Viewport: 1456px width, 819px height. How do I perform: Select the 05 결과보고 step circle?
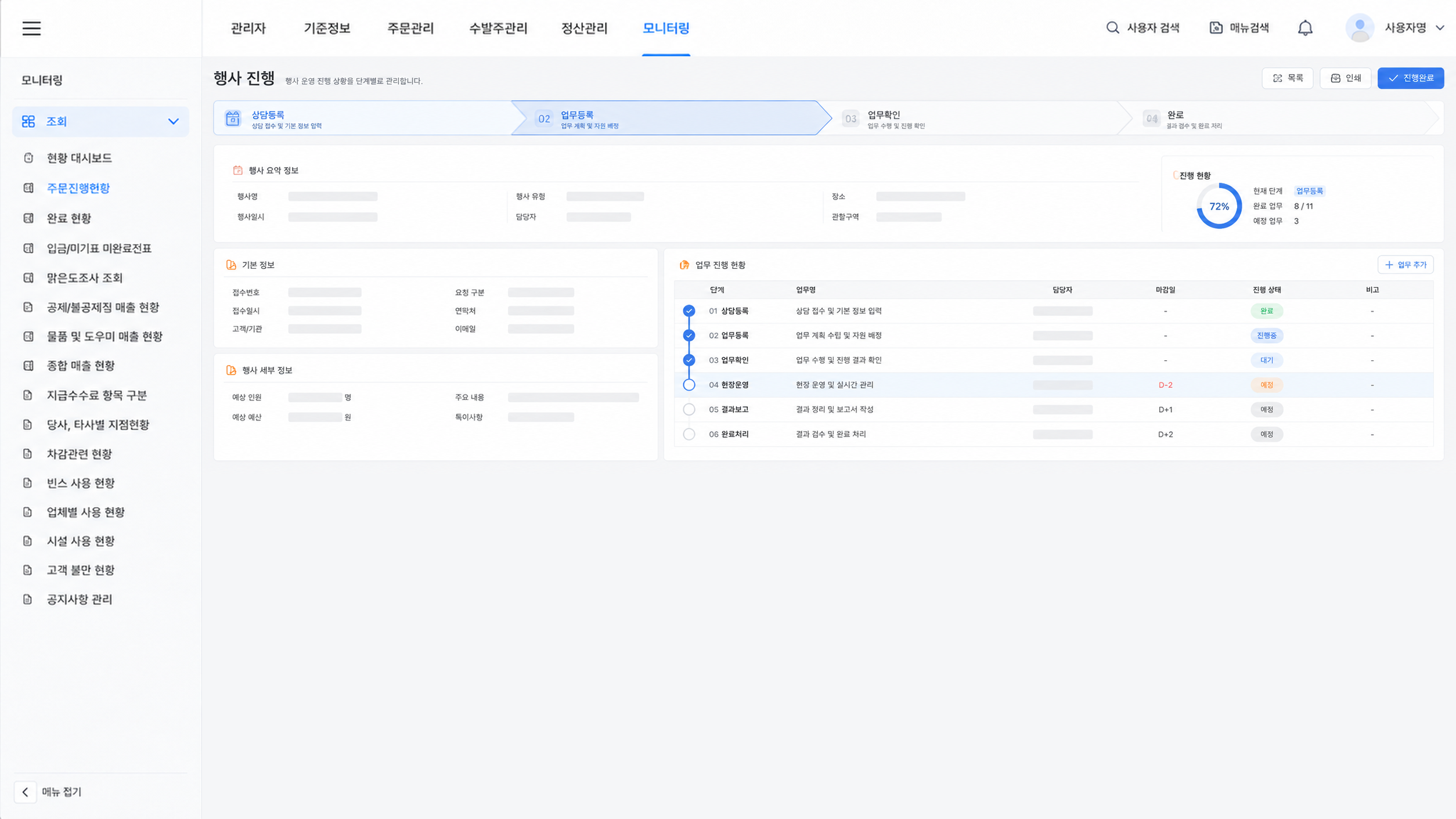coord(689,410)
